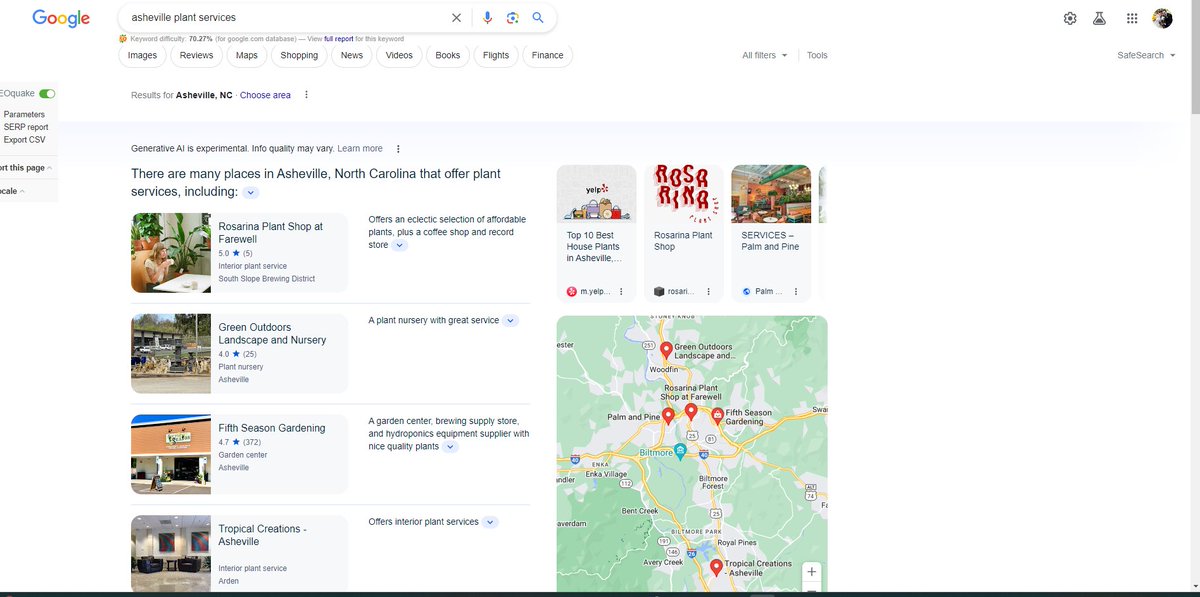
Task: Open SEOquake Parameters link
Action: tap(24, 114)
